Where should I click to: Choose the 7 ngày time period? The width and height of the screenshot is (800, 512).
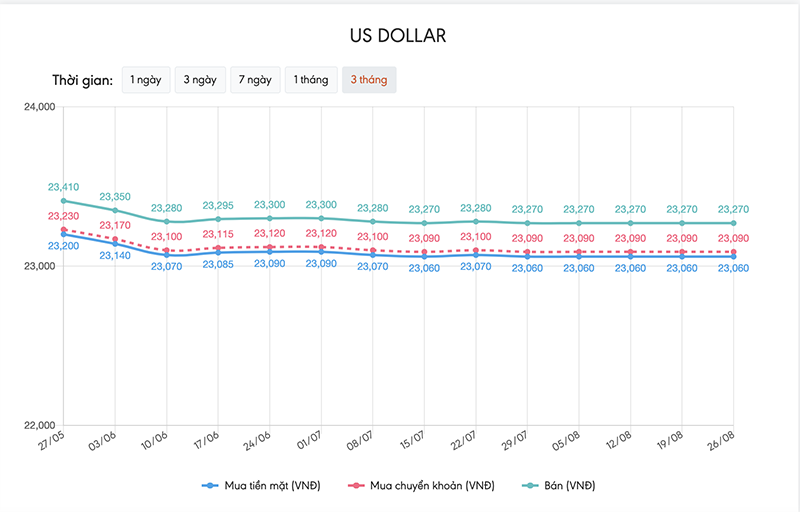[253, 80]
